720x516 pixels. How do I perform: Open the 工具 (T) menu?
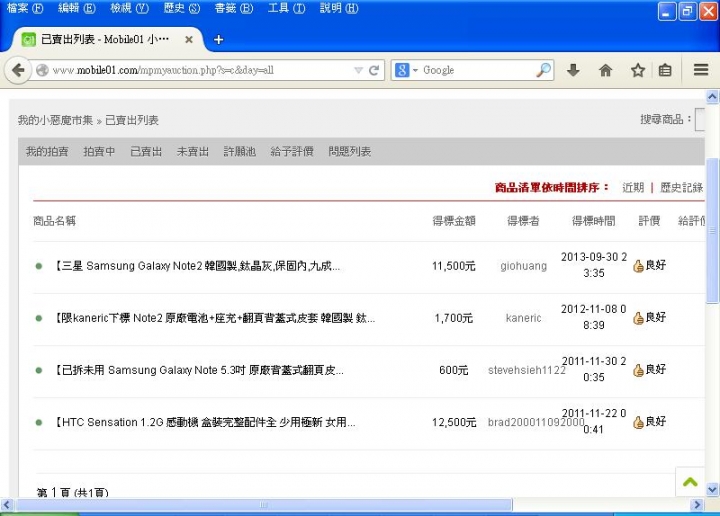pyautogui.click(x=287, y=8)
